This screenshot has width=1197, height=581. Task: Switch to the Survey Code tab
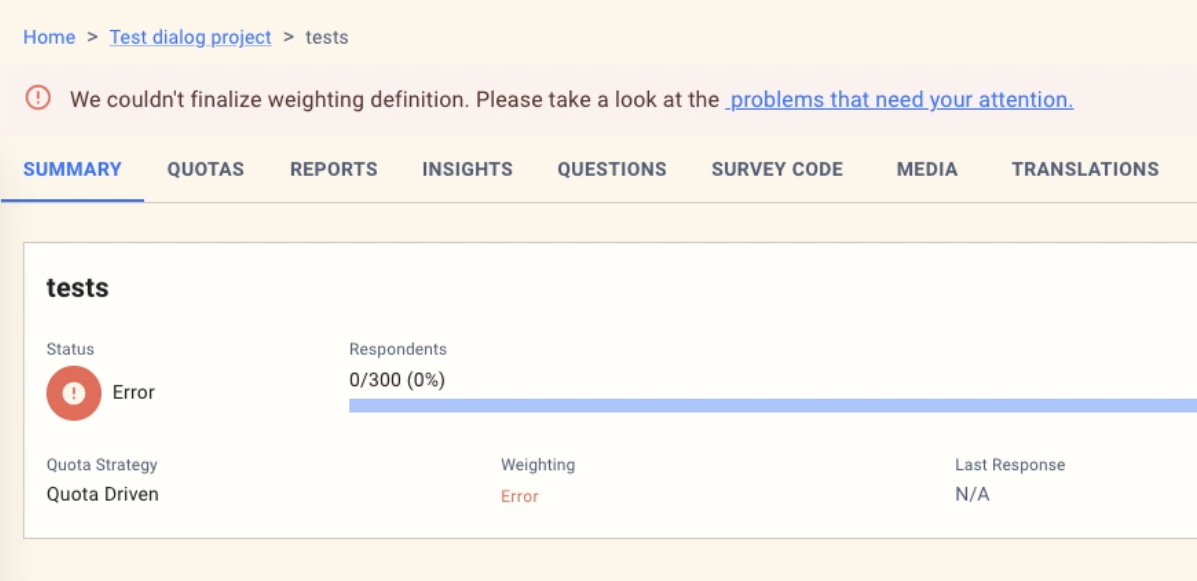[777, 170]
